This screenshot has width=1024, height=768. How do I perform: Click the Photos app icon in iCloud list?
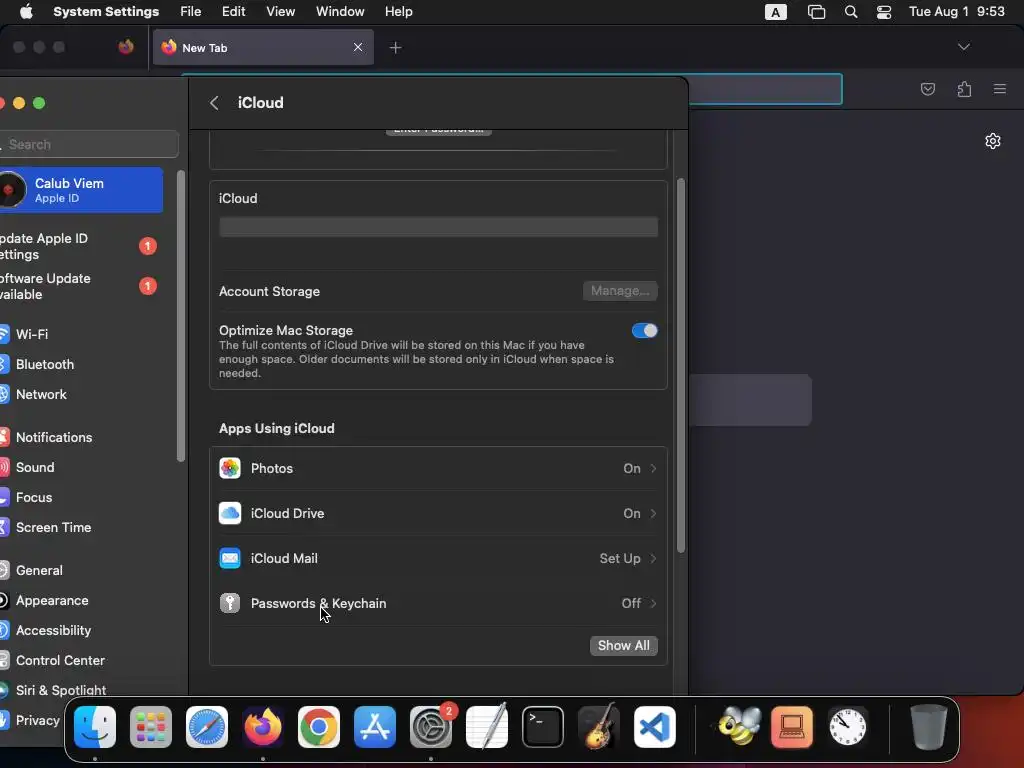pos(230,468)
